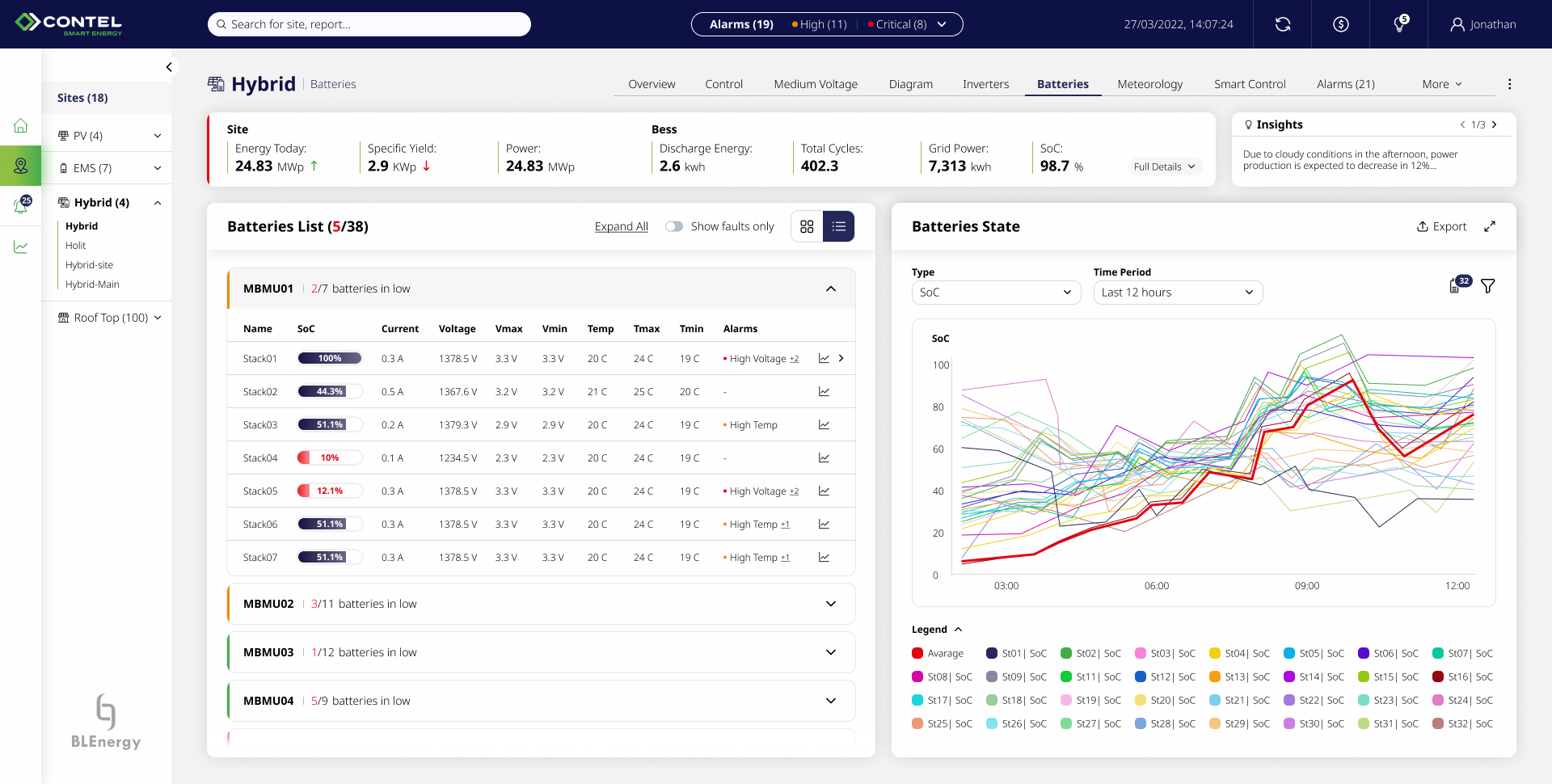Toggle St32 SoC legend series
The image size is (1552, 784).
coord(1462,723)
